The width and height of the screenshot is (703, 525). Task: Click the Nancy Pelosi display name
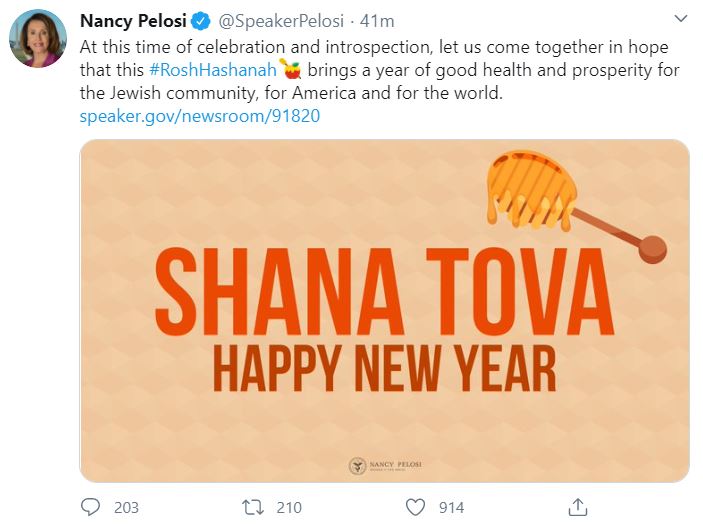pos(133,21)
